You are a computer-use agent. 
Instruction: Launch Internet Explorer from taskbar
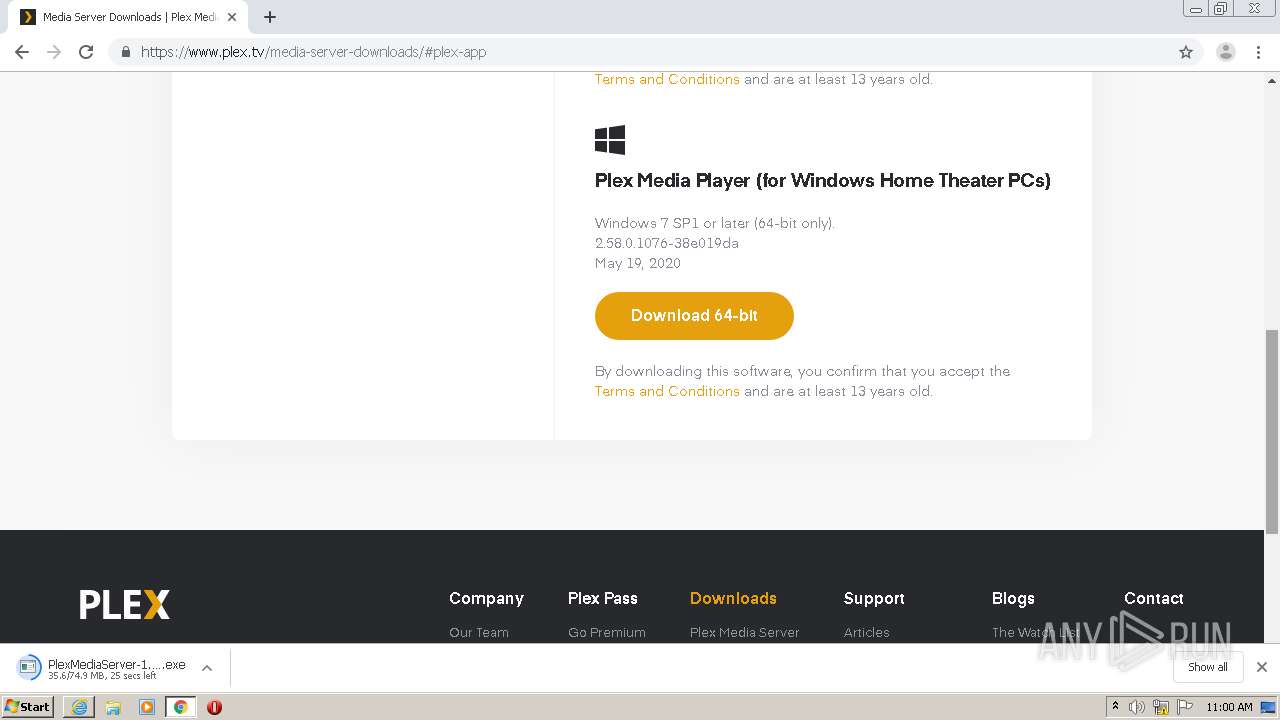(79, 707)
